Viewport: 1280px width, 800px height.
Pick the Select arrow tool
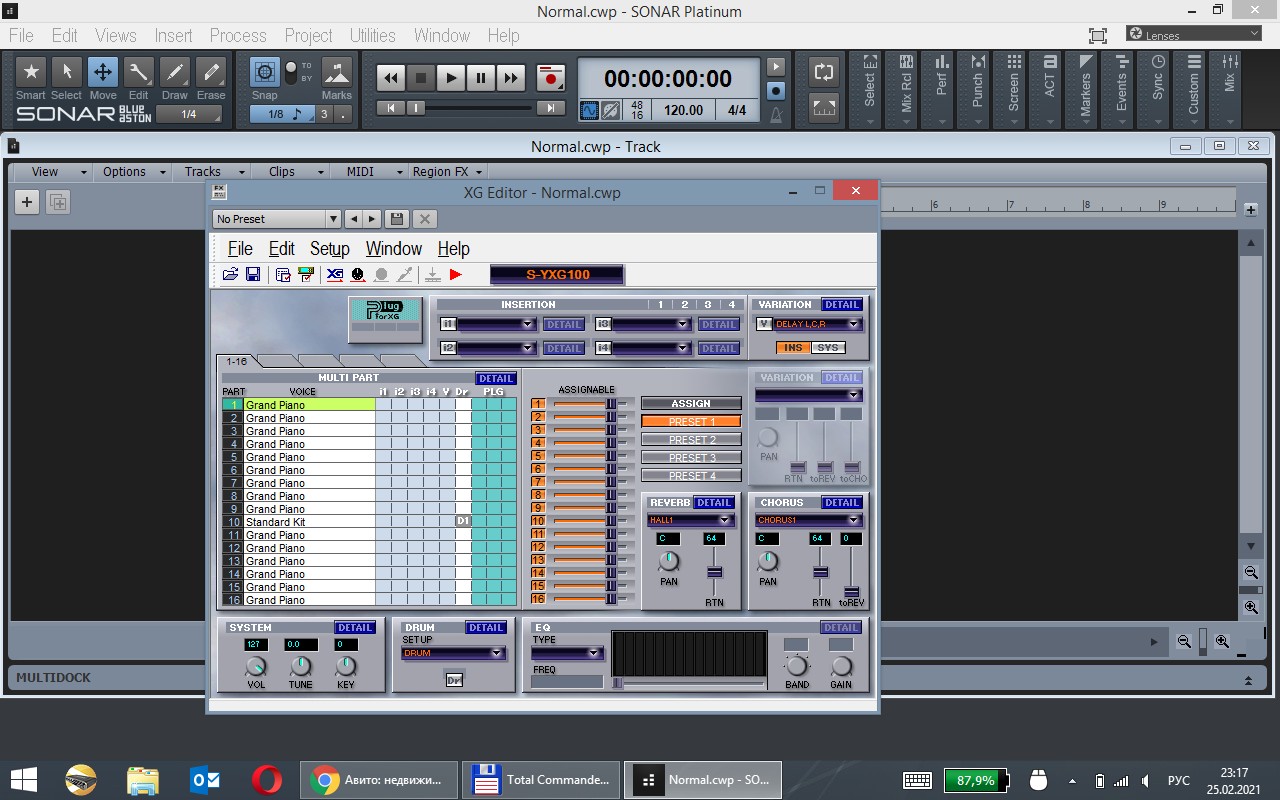click(67, 72)
